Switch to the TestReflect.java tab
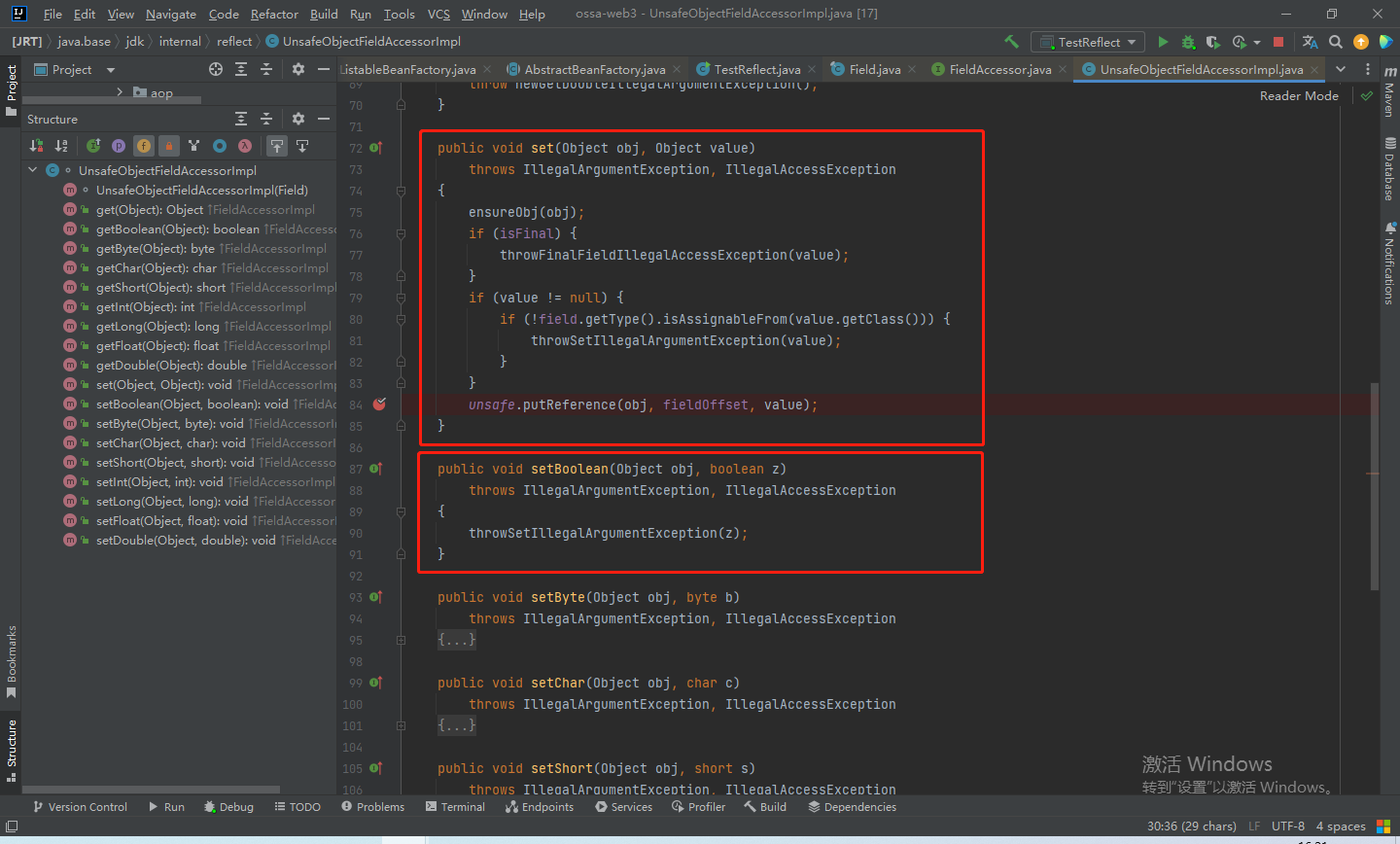 (757, 69)
